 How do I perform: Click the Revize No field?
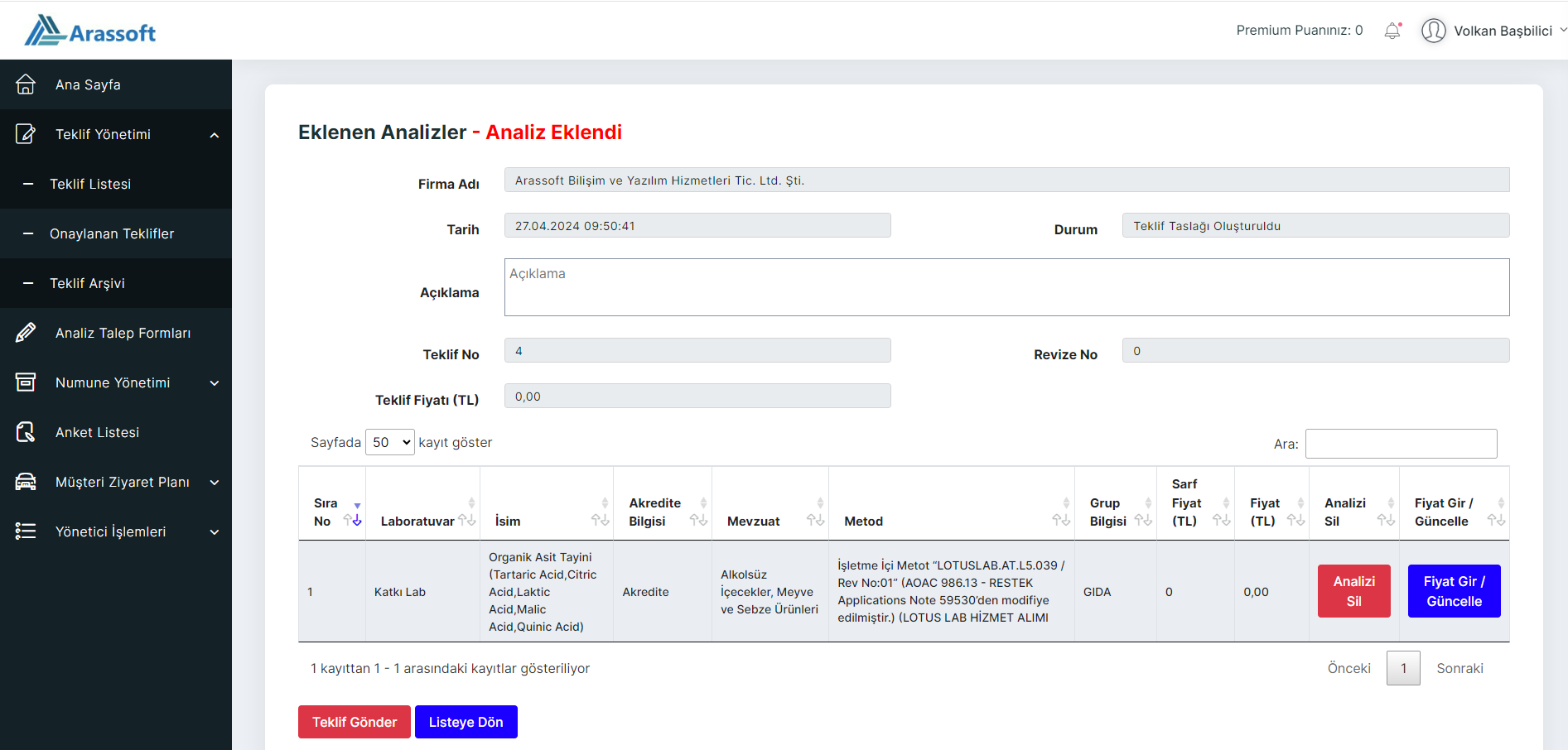click(x=1315, y=350)
